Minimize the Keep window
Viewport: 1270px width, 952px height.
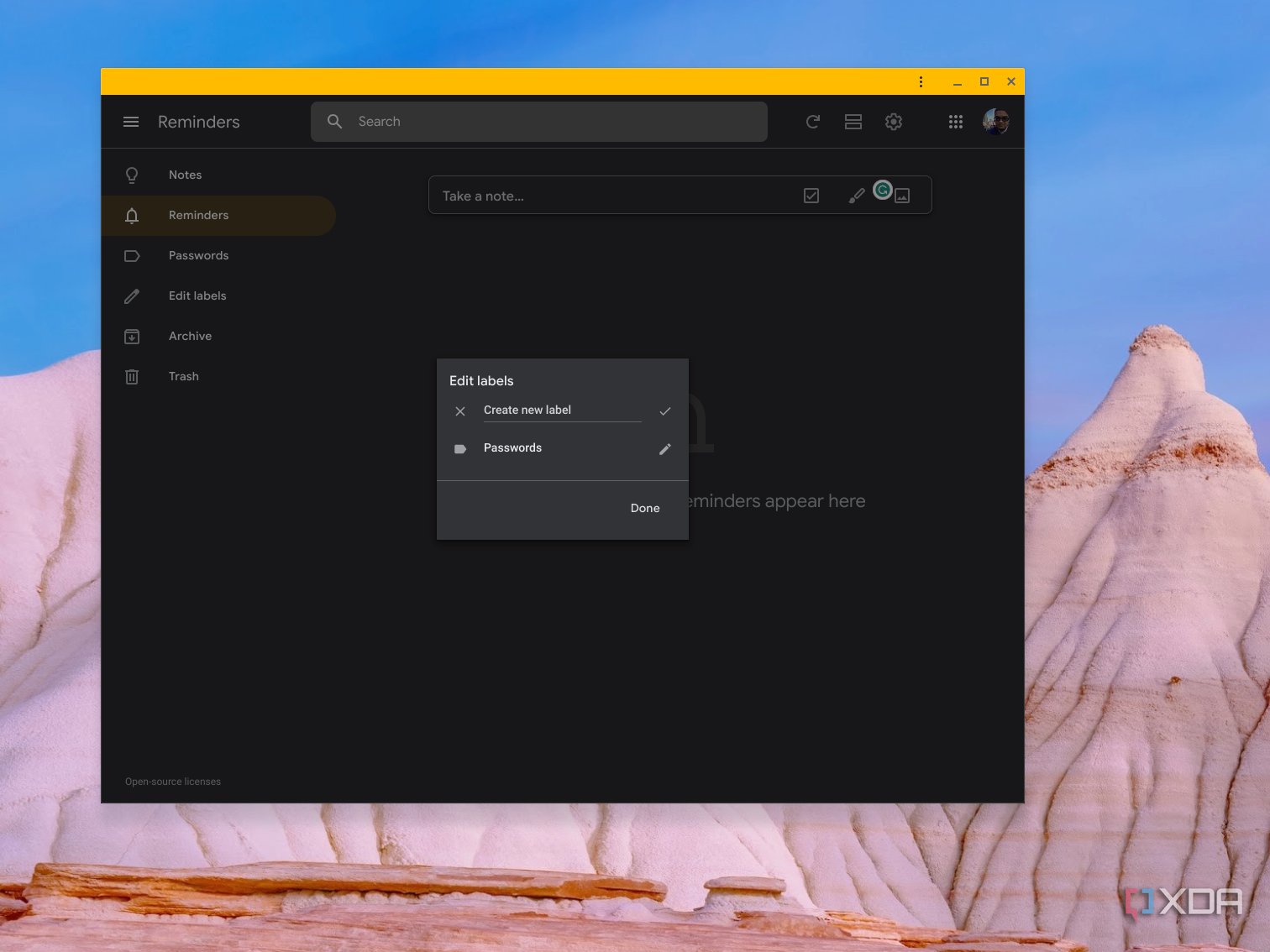click(958, 82)
